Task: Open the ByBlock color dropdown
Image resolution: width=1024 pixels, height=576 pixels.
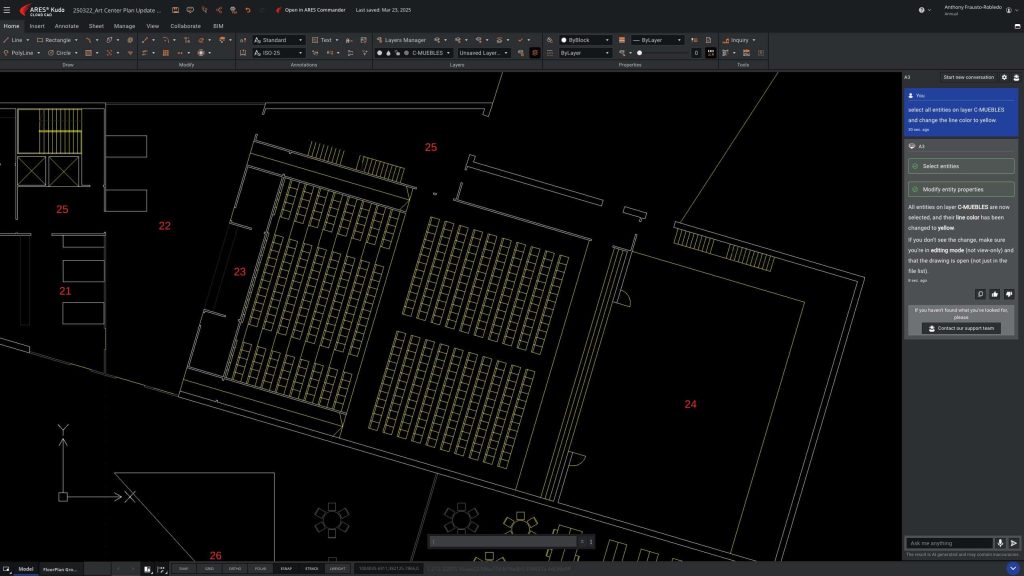Action: (x=584, y=40)
